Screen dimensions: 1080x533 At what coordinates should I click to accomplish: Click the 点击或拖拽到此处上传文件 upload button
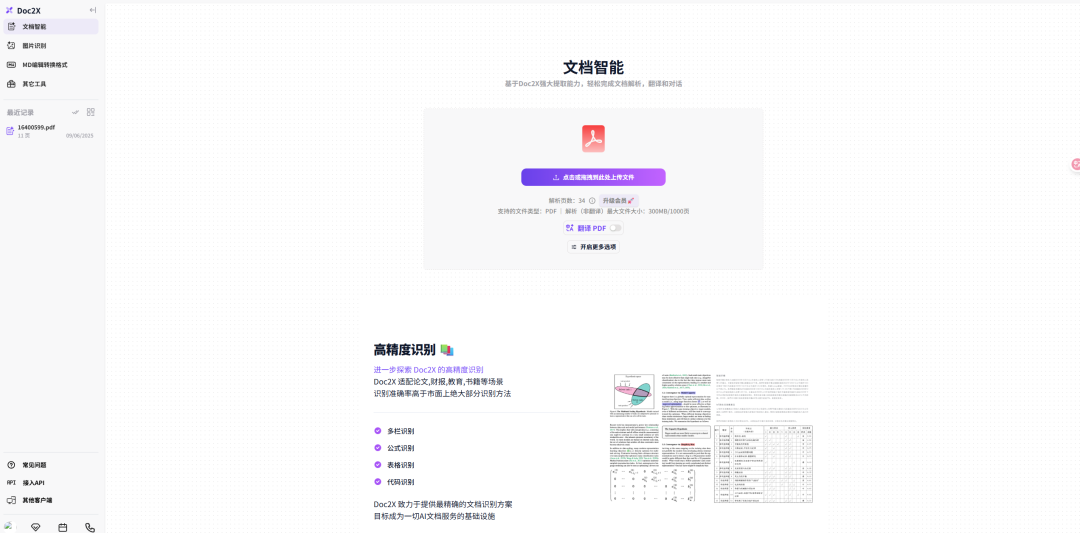(593, 177)
